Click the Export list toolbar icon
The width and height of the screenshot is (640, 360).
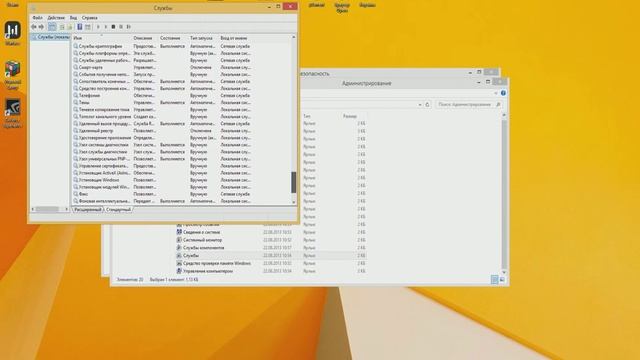coord(70,27)
